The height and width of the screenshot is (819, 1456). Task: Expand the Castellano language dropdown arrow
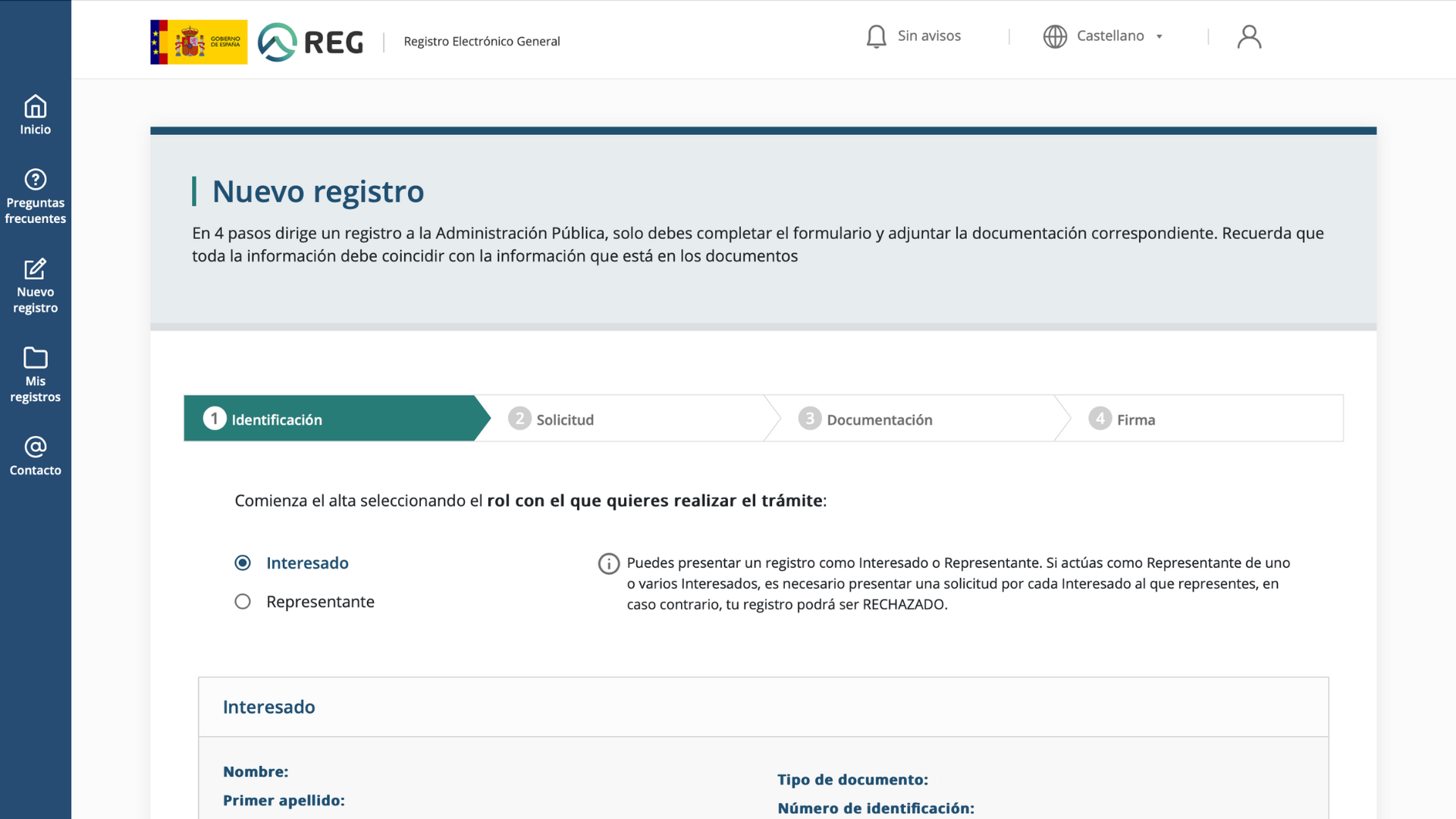pos(1159,36)
